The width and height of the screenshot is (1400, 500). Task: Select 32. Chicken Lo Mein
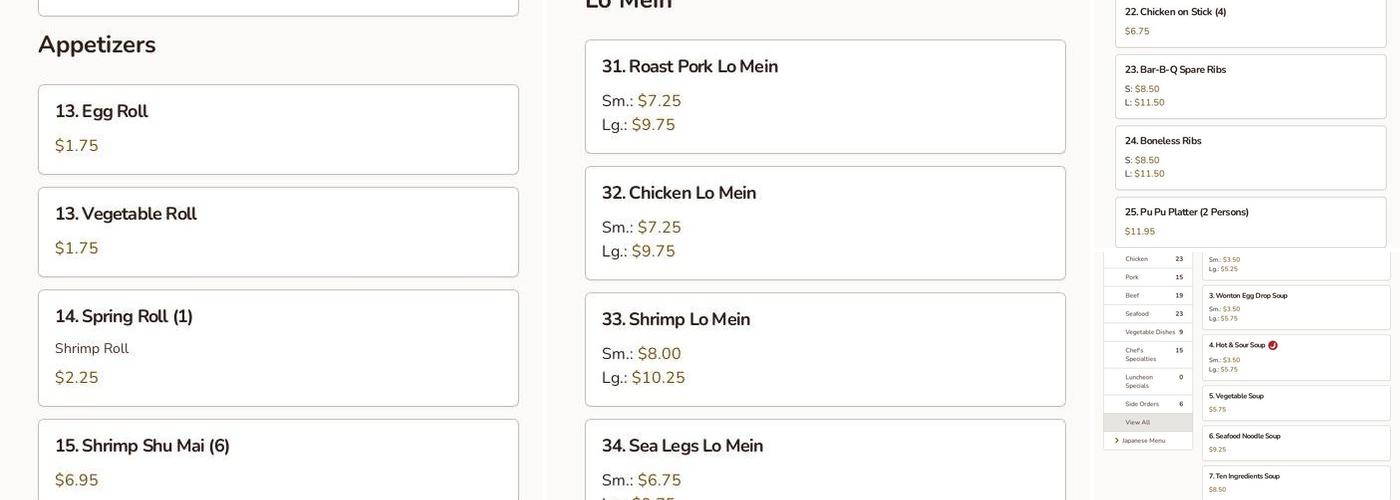pos(825,223)
